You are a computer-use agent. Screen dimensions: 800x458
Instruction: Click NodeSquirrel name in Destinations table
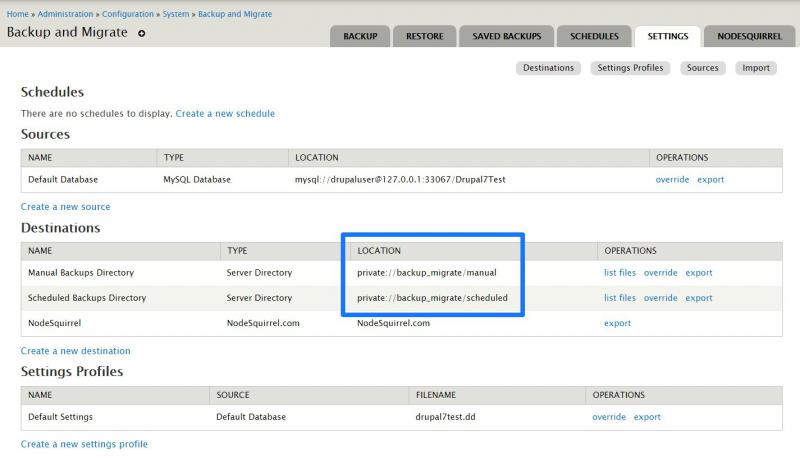(55, 323)
